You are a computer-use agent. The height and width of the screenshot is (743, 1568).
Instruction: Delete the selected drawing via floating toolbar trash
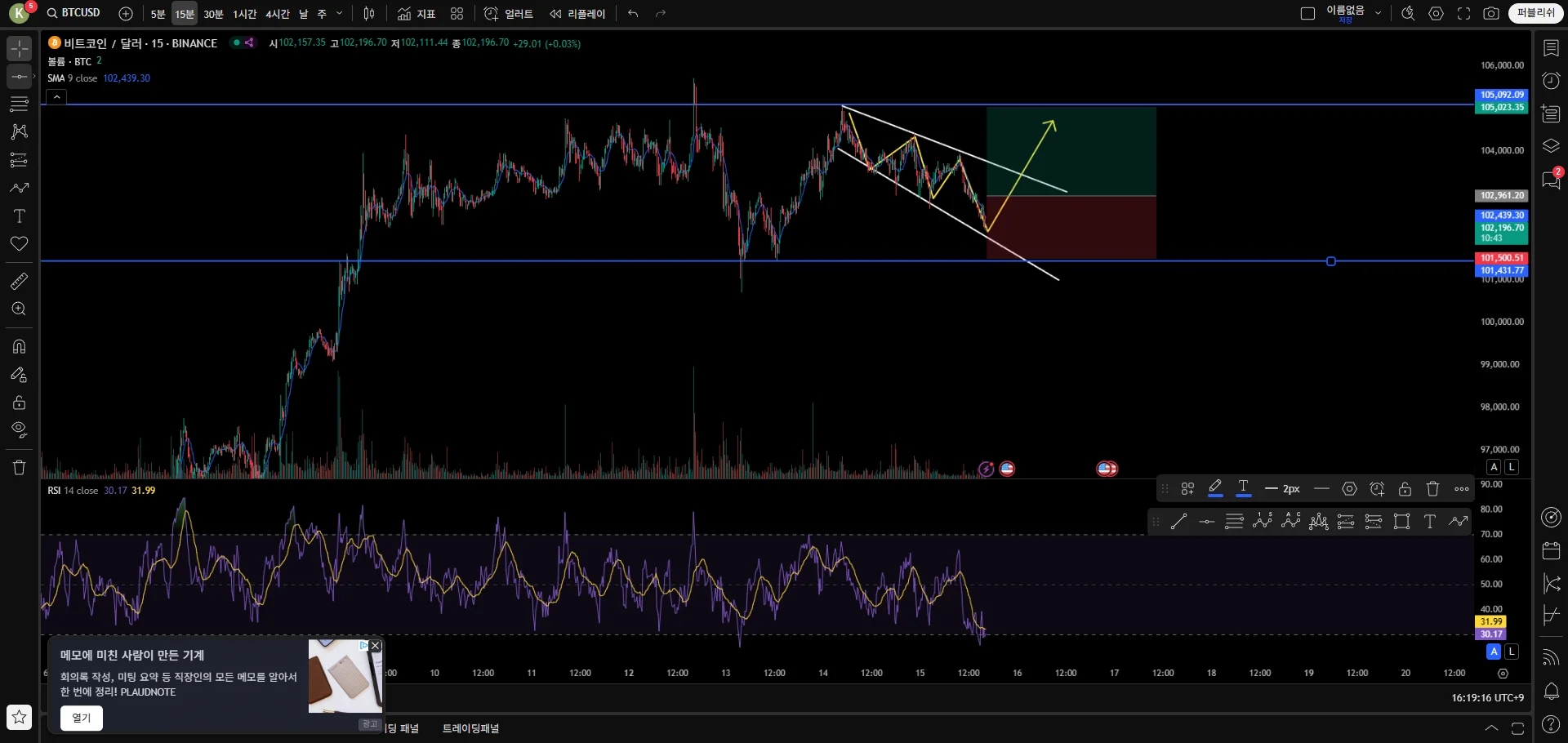1432,489
